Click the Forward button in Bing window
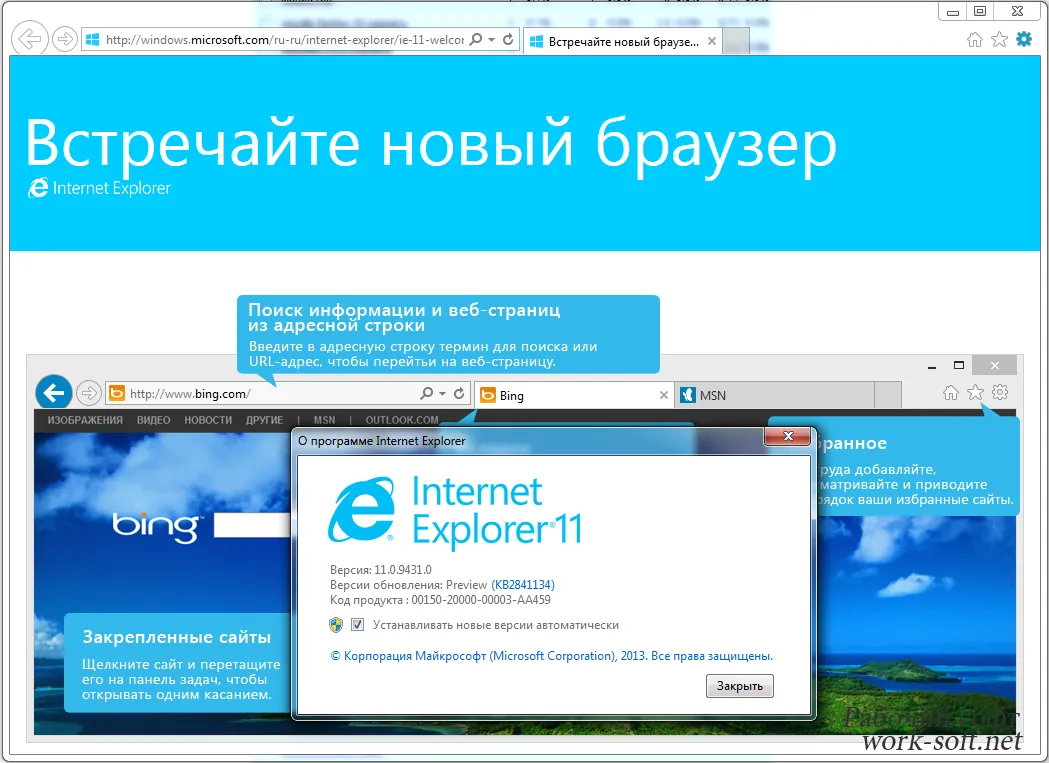1049x763 pixels. click(88, 393)
